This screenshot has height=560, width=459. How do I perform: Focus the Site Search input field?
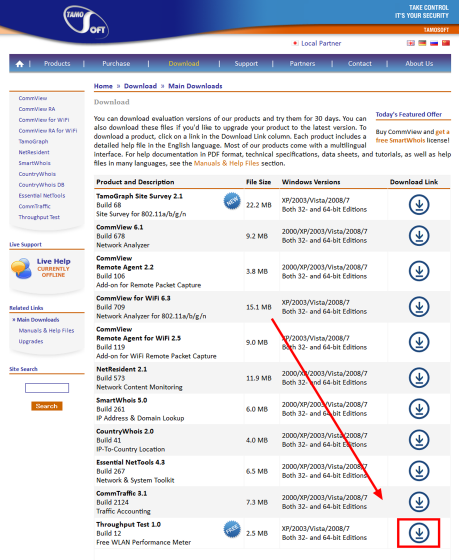pyautogui.click(x=47, y=388)
